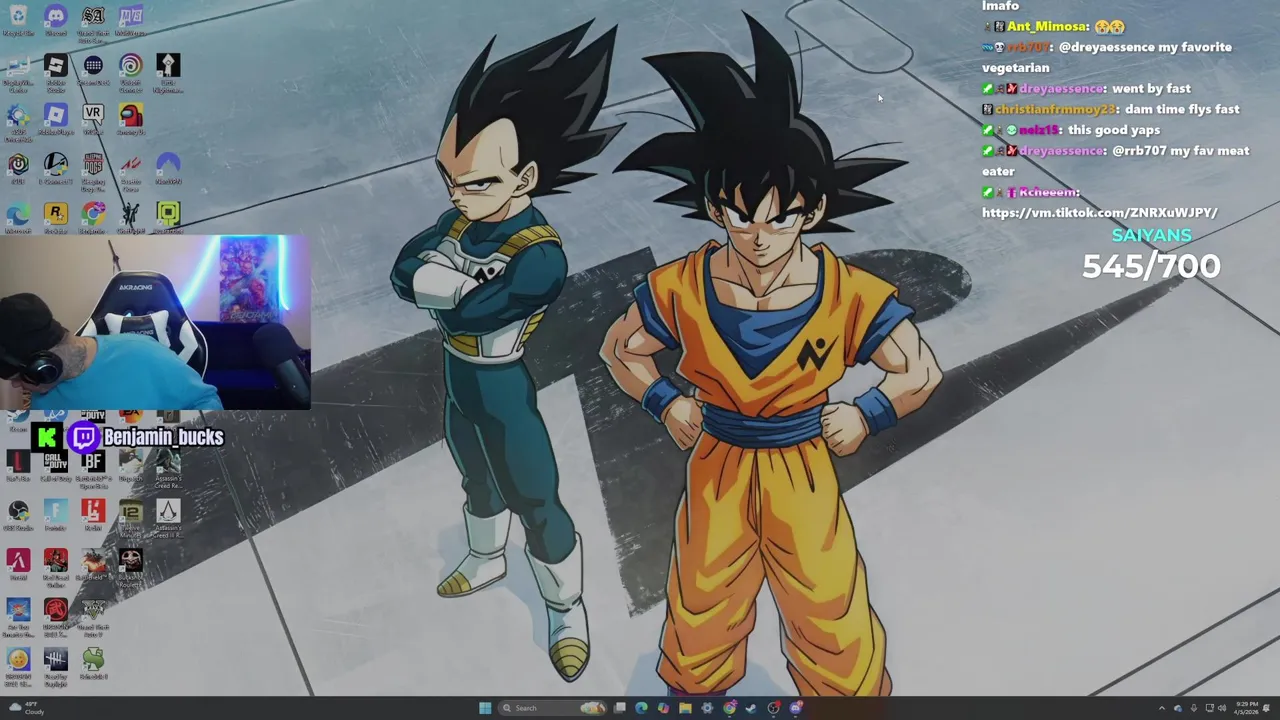
Task: Open the Roblox Studio desktop shortcut
Action: tap(56, 74)
